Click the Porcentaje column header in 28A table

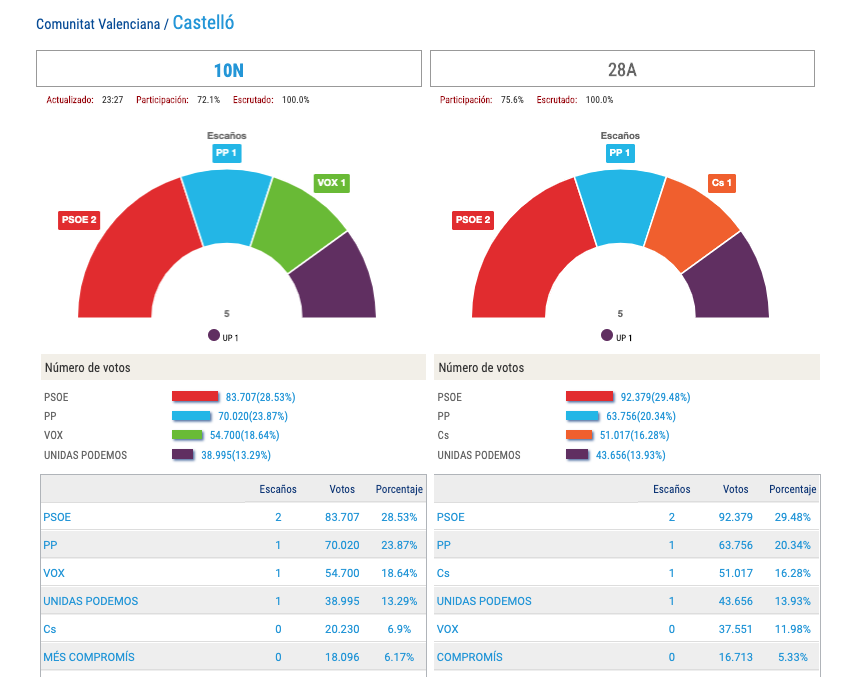792,490
